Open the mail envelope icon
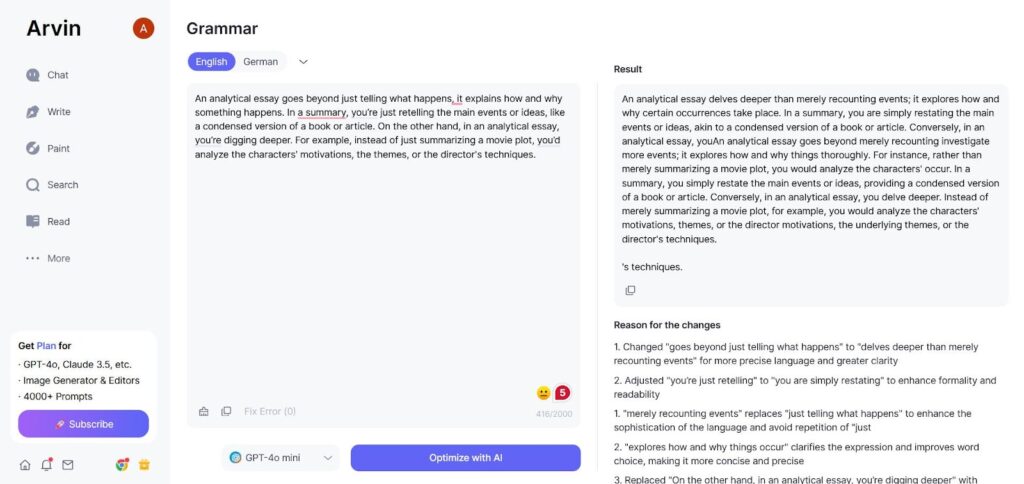This screenshot has height=484, width=1024. point(68,465)
